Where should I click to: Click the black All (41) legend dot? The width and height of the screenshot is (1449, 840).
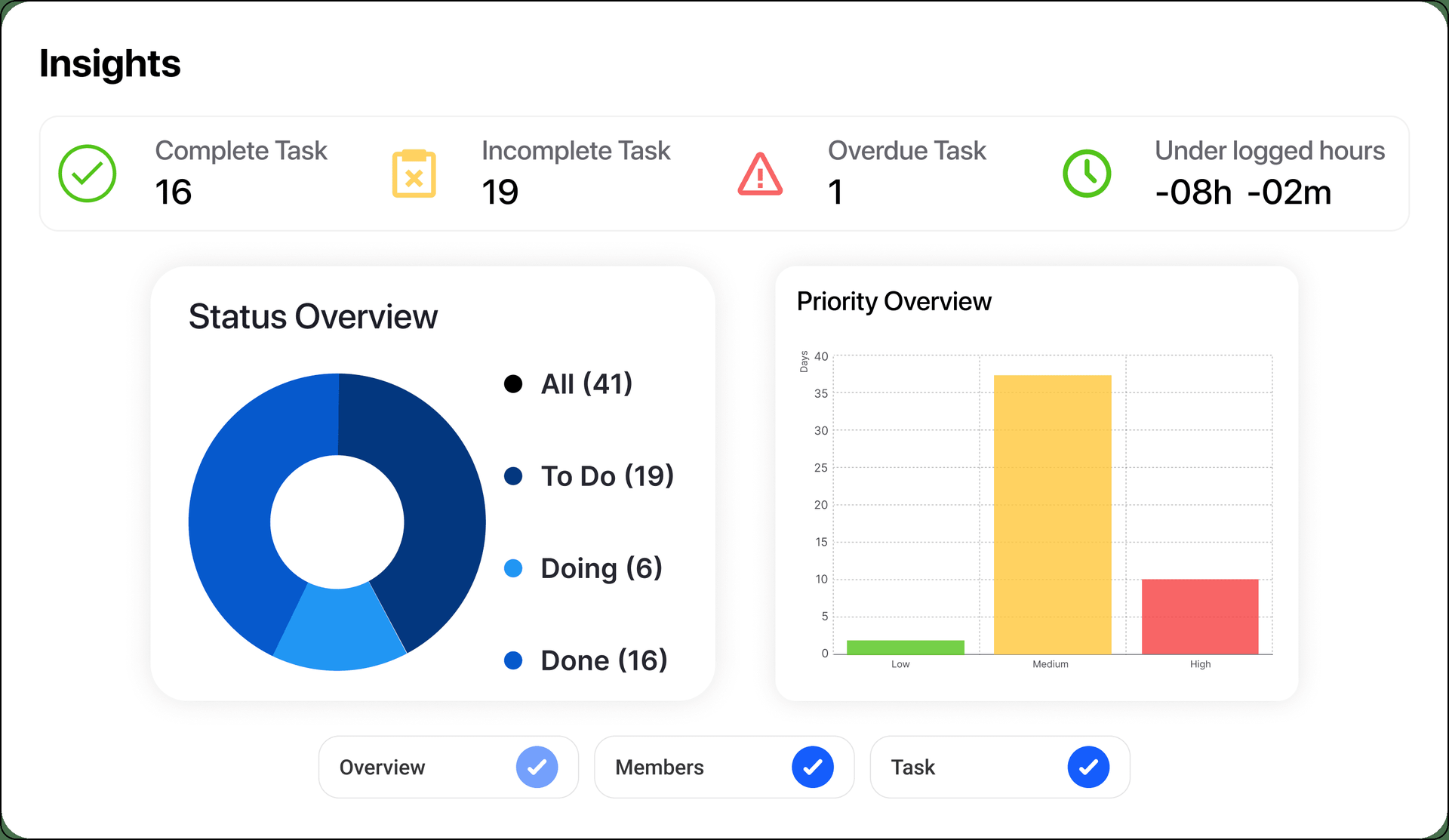(513, 384)
